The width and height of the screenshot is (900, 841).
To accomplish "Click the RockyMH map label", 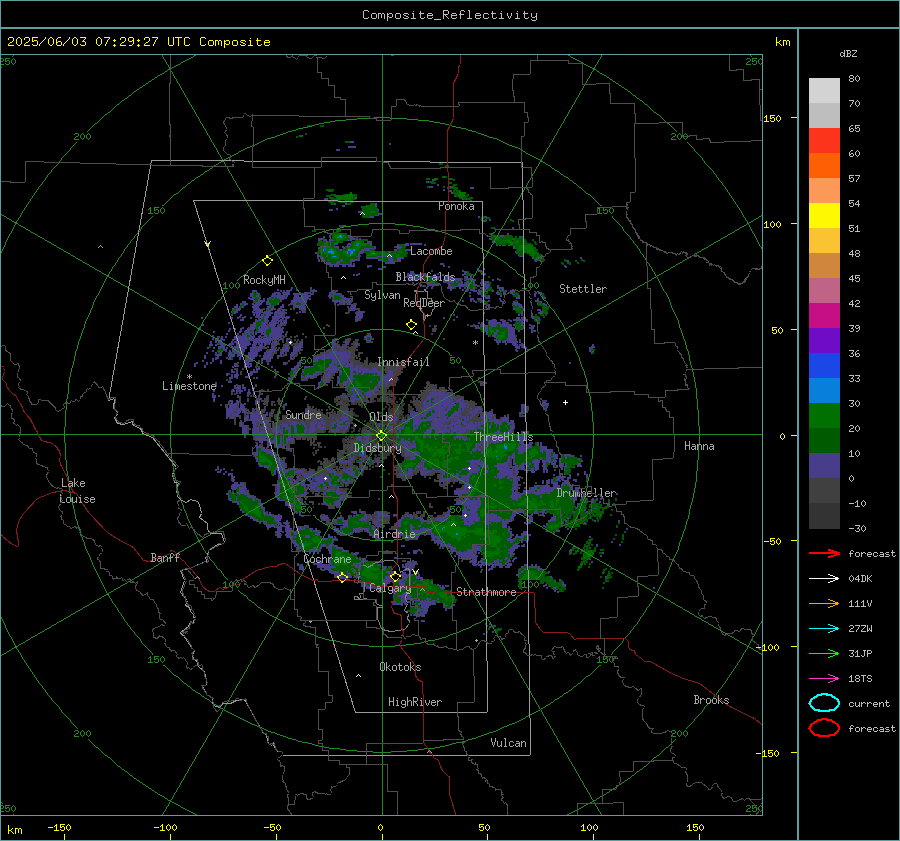I will point(264,280).
